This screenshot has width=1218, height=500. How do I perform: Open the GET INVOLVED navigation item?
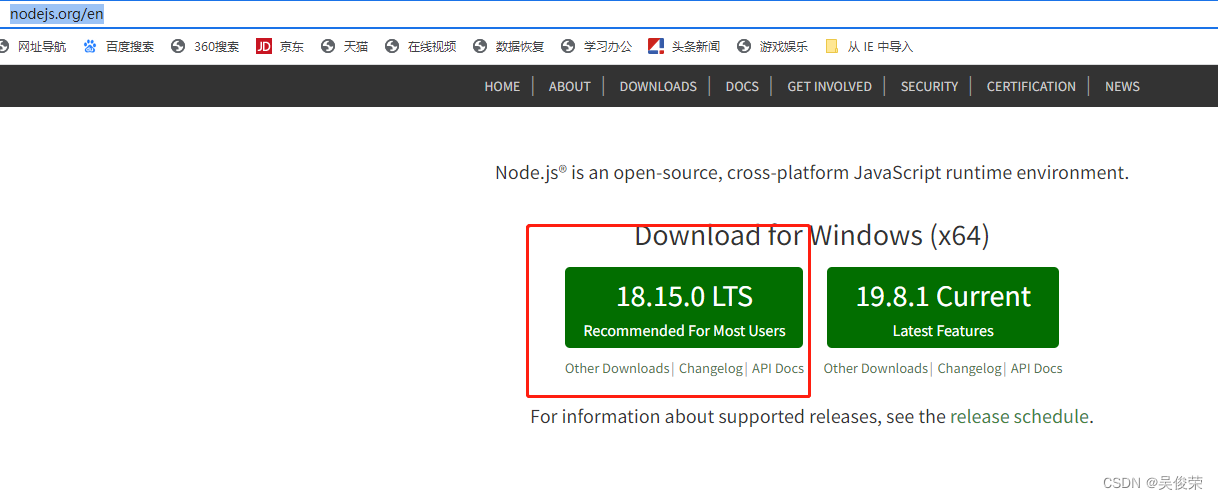click(x=829, y=87)
